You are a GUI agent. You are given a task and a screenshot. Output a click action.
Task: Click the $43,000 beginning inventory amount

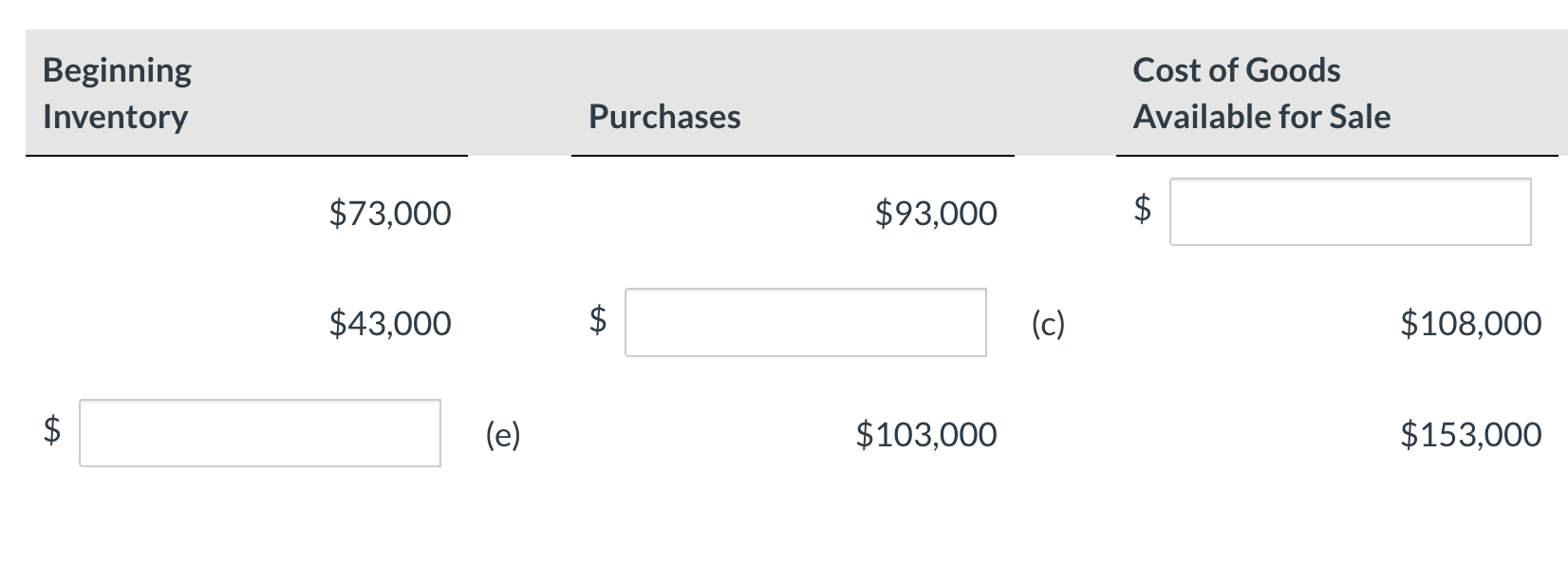[x=390, y=324]
